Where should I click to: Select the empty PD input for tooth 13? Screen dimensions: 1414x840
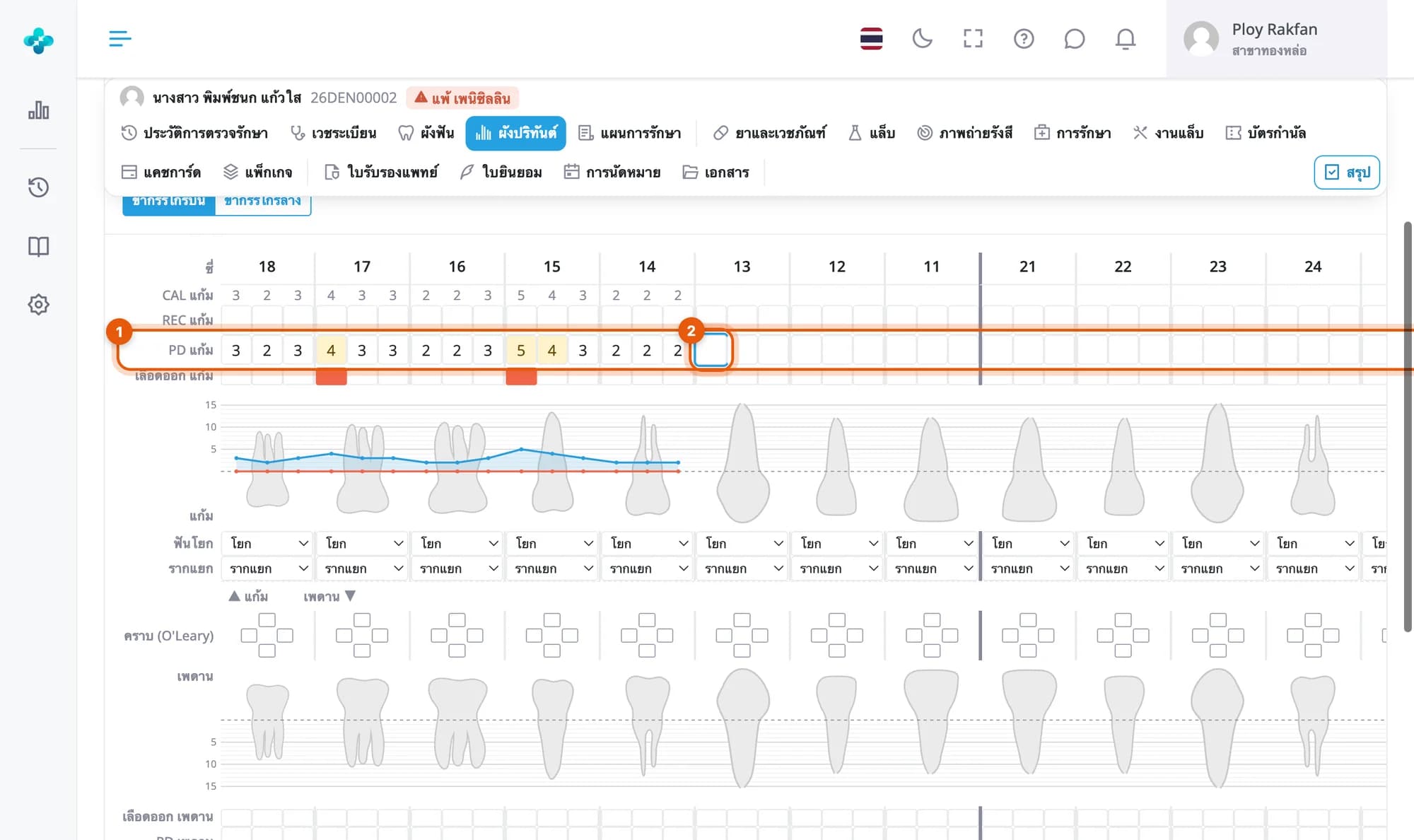(x=711, y=350)
